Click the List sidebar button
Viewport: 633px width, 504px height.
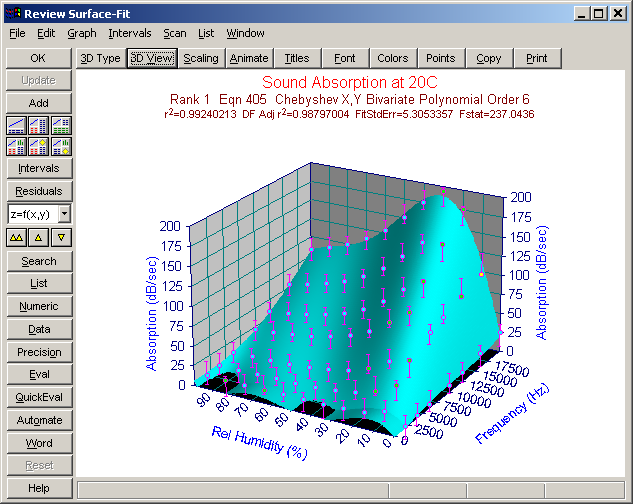[39, 284]
